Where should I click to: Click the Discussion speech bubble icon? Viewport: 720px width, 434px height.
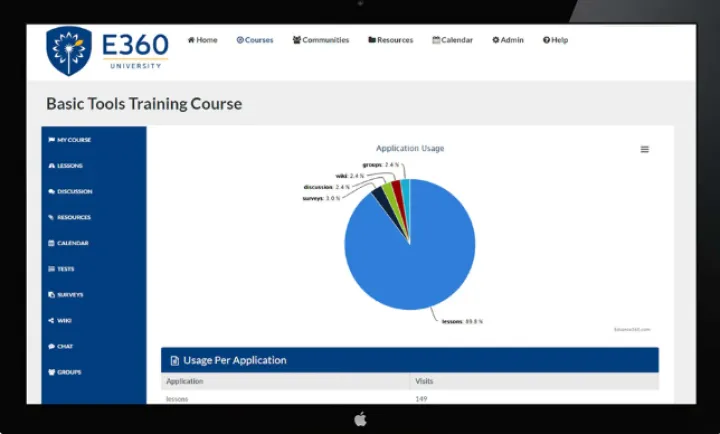pyautogui.click(x=51, y=192)
